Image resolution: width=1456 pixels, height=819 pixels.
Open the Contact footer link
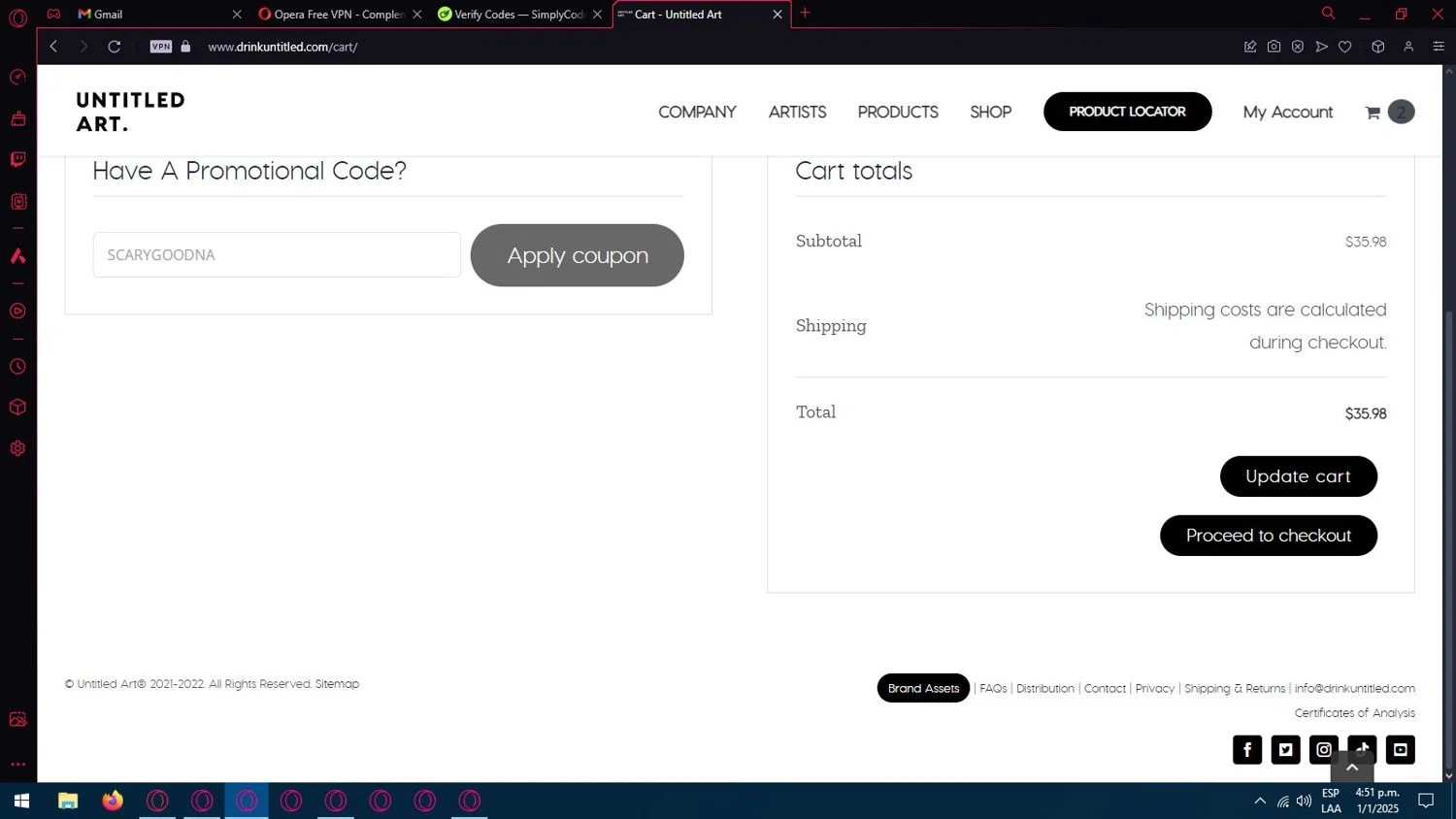pos(1105,689)
